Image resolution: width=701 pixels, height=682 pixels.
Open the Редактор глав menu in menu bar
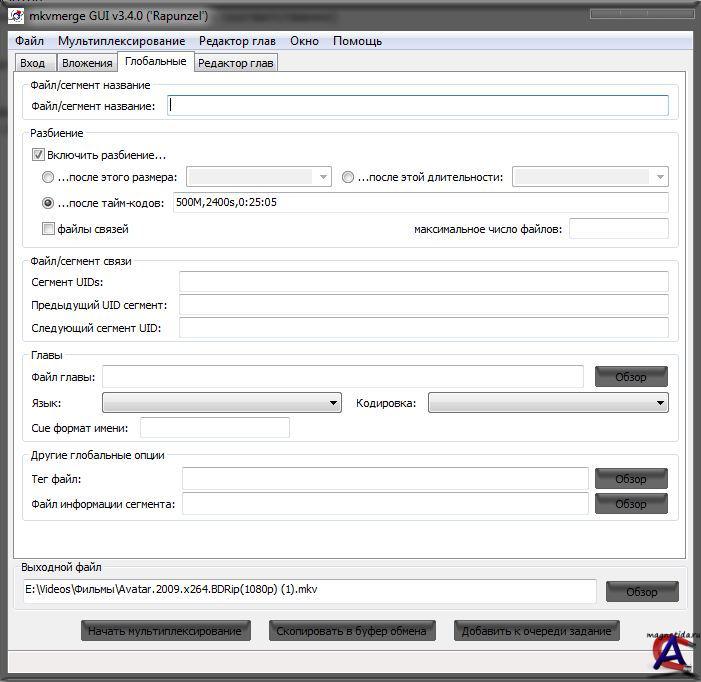[237, 41]
